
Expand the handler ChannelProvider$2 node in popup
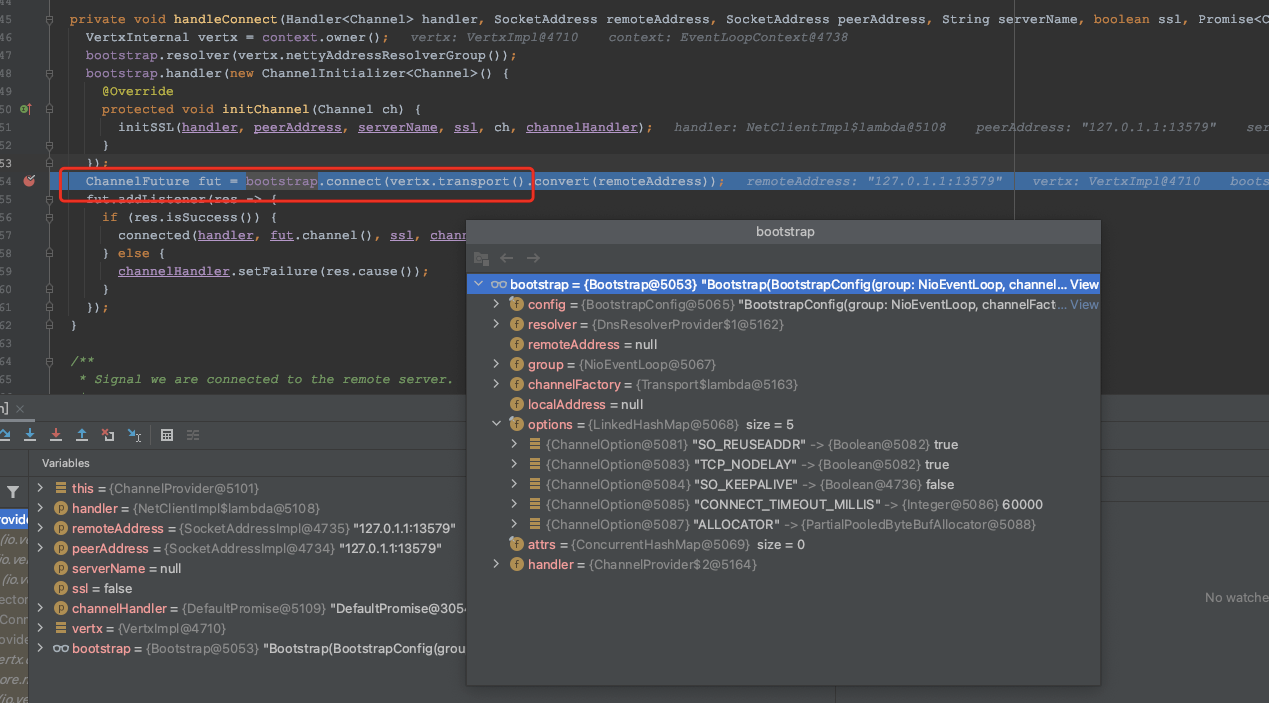click(x=496, y=565)
